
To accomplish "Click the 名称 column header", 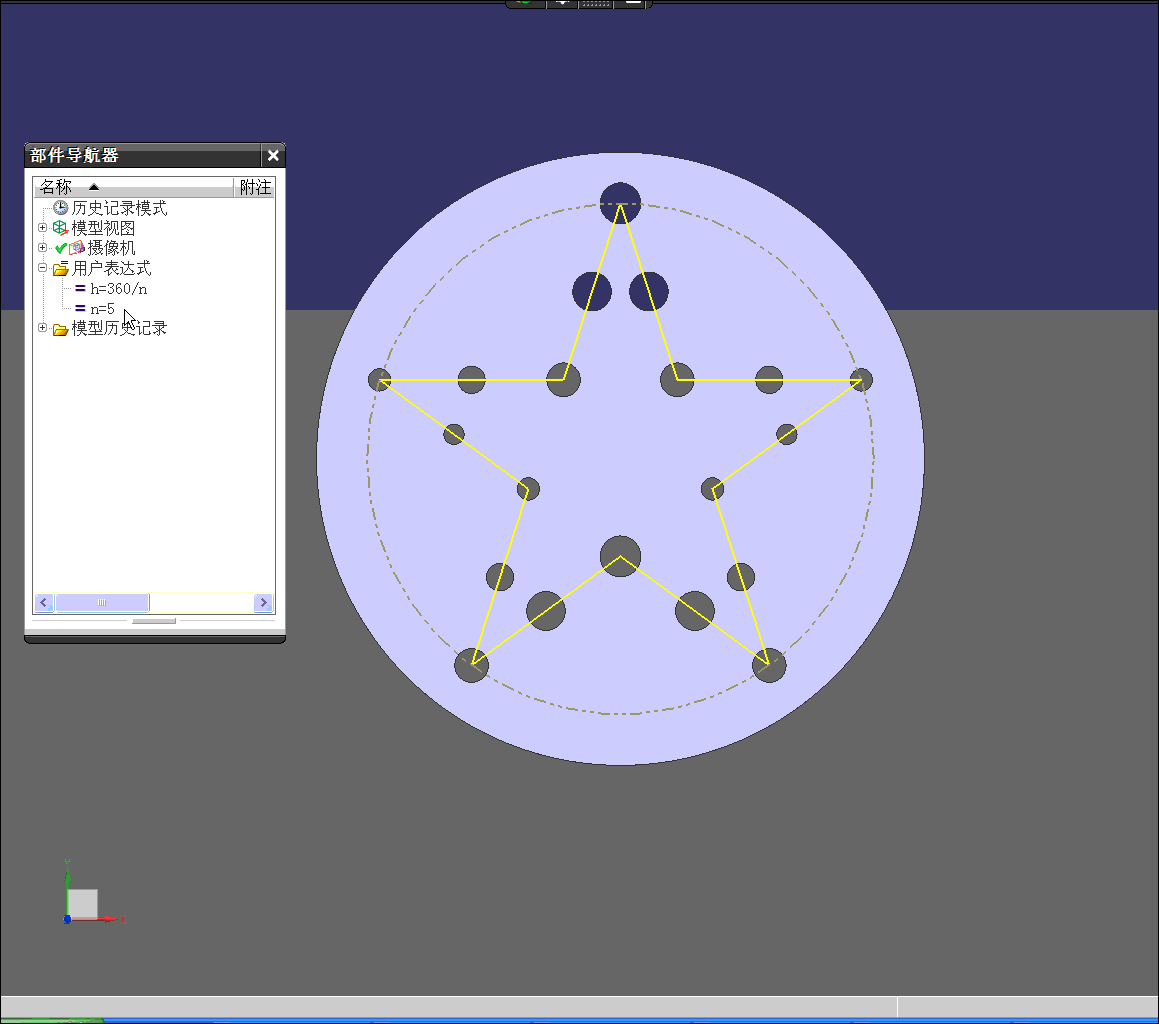I will coord(134,187).
